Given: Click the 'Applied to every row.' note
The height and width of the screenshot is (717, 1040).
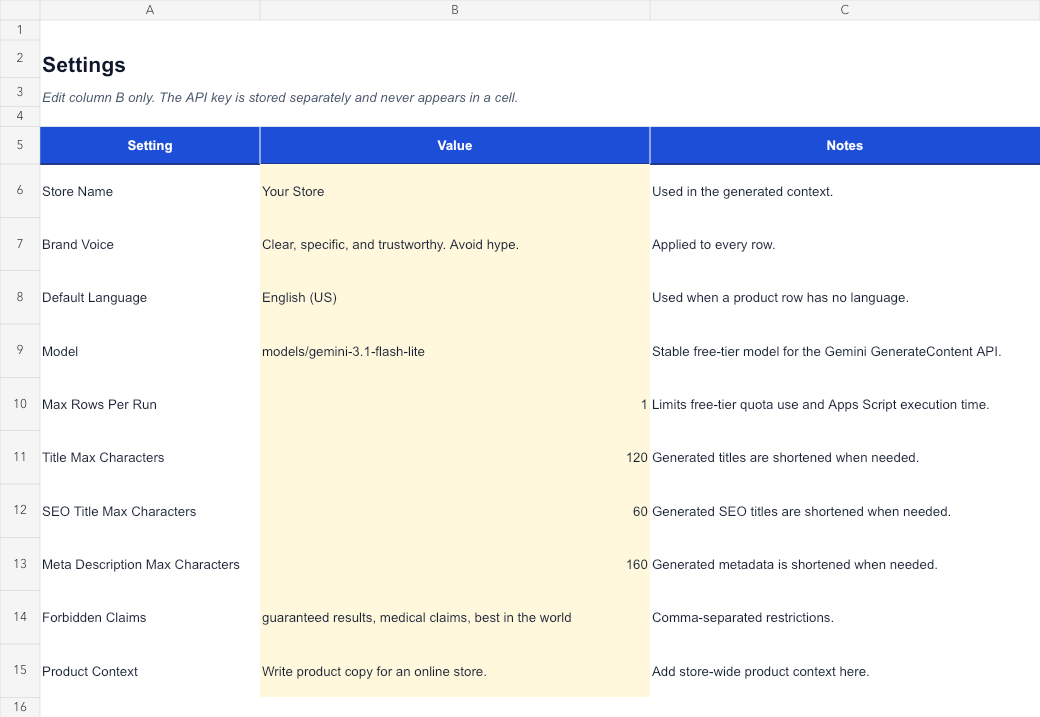Looking at the screenshot, I should click(x=713, y=245).
